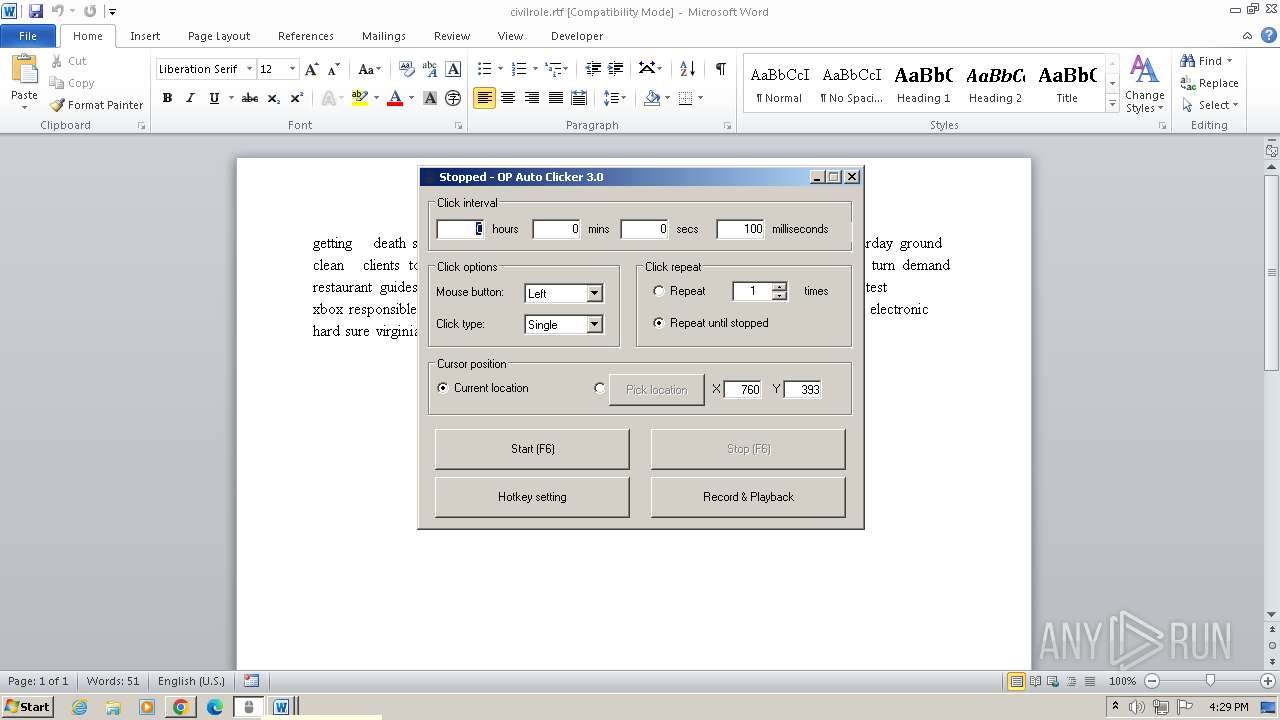Click Word count in status bar
The width and height of the screenshot is (1280, 720).
pyautogui.click(x=113, y=681)
